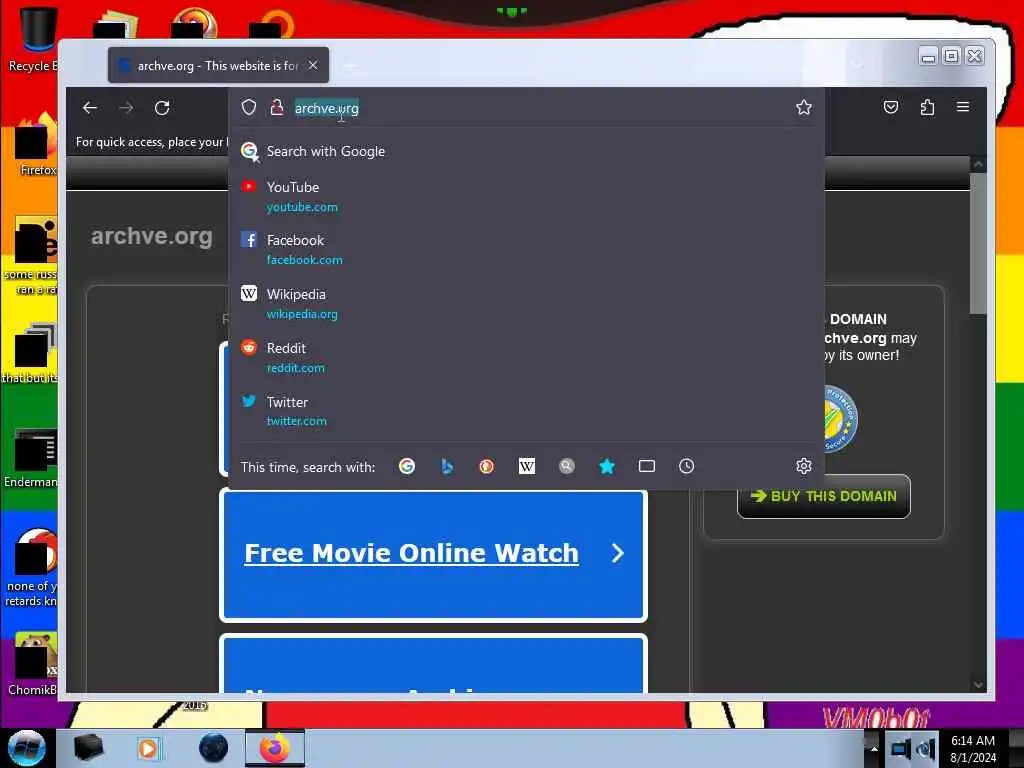The height and width of the screenshot is (768, 1024).
Task: Open the Firefox hamburger application menu
Action: [x=963, y=106]
